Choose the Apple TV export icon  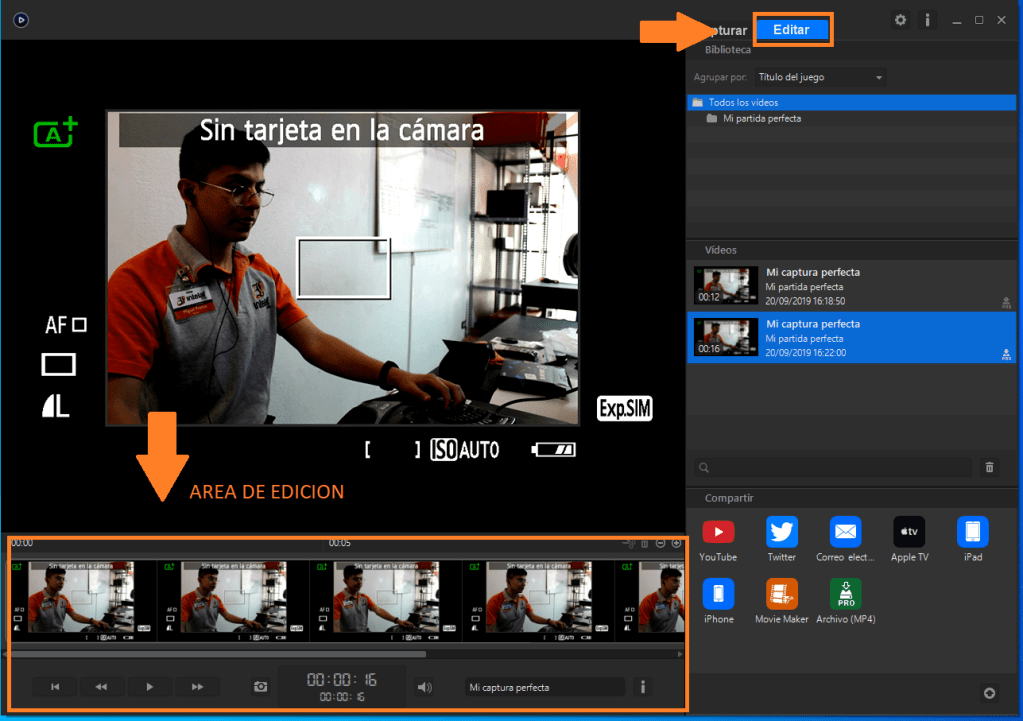coord(909,532)
